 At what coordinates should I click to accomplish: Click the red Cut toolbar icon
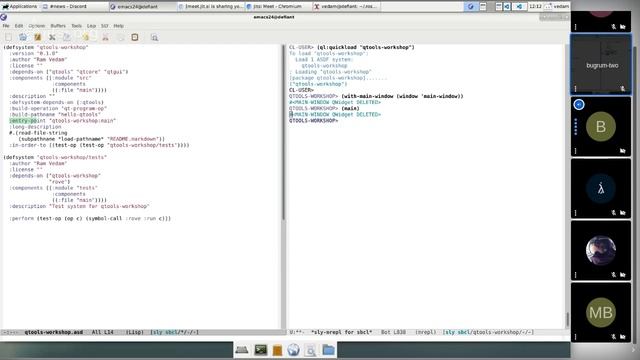pyautogui.click(x=105, y=37)
